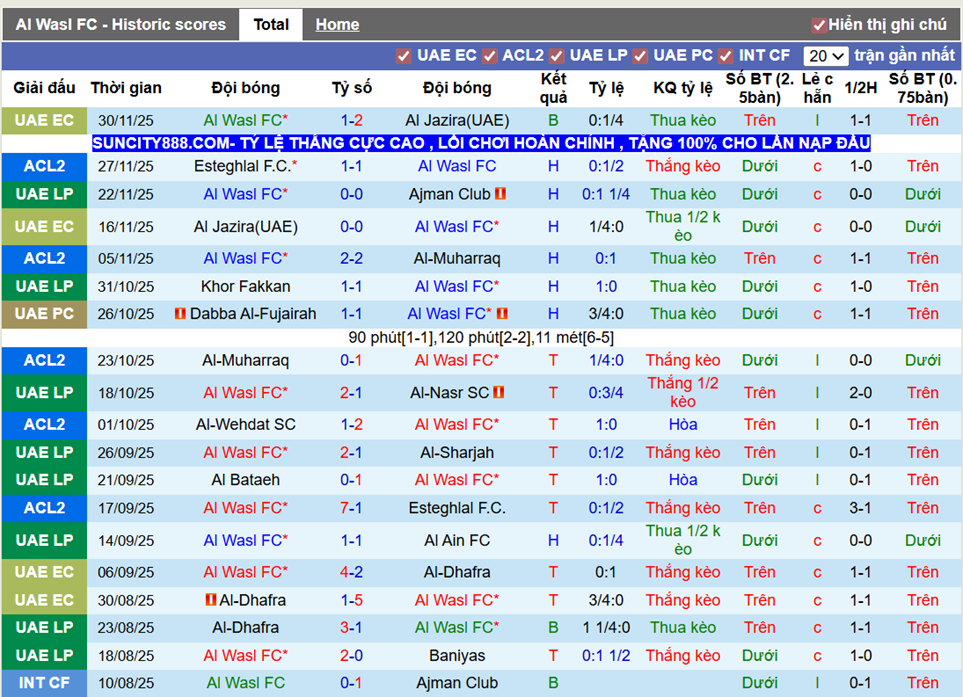This screenshot has height=697, width=963.
Task: Click the 1-2 score of 30/11/25 match
Action: [x=352, y=120]
